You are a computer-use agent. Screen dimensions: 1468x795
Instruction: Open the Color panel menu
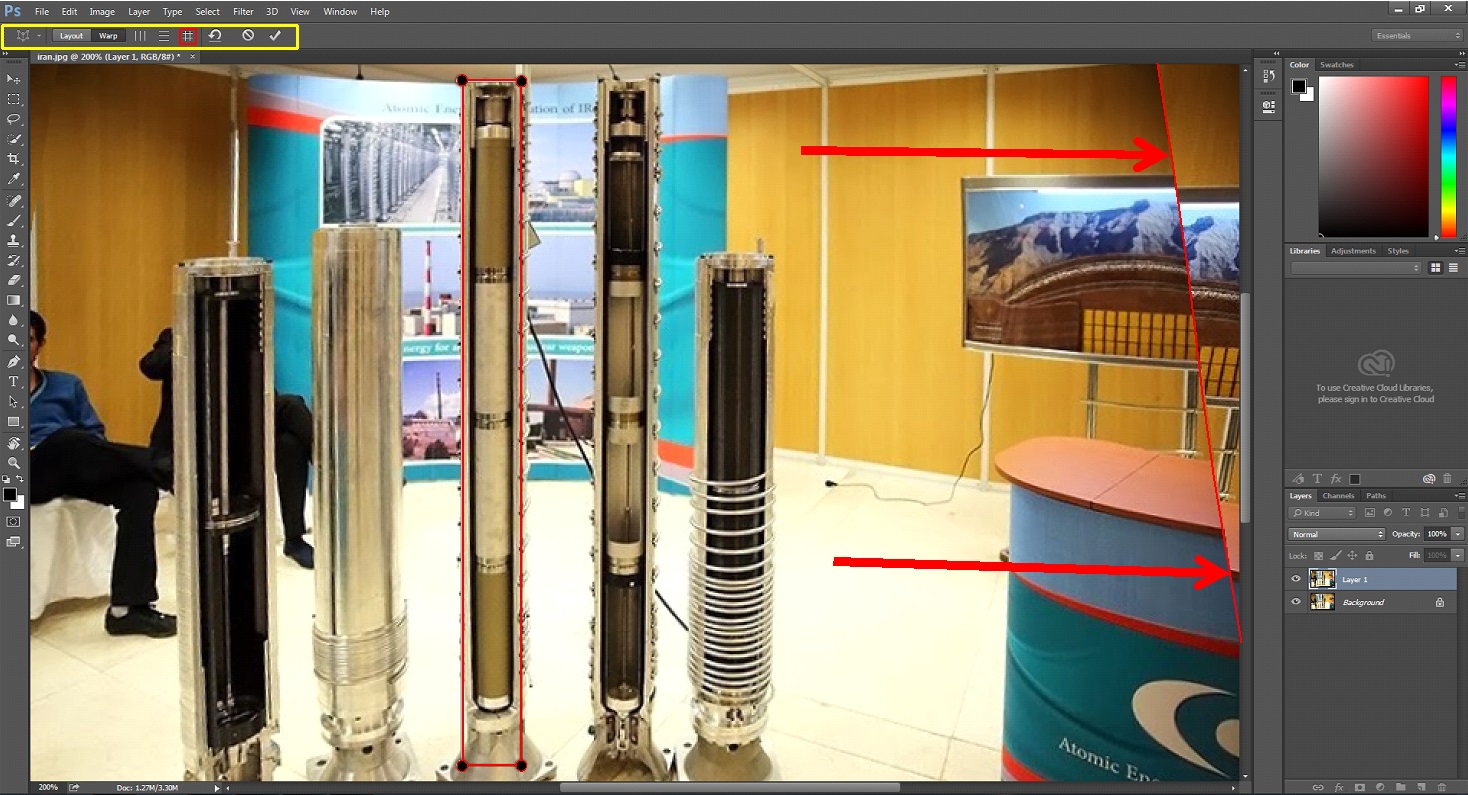(x=1459, y=65)
